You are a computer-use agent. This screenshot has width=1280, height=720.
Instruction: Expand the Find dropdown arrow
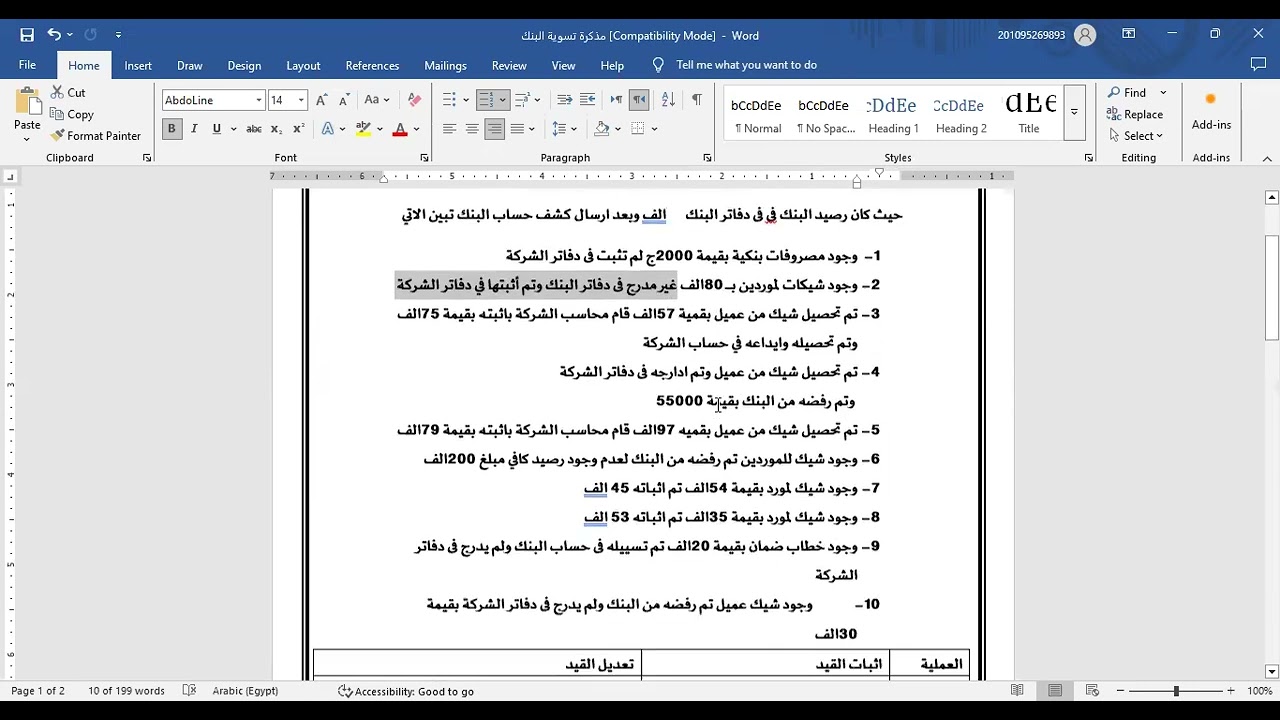(1163, 93)
